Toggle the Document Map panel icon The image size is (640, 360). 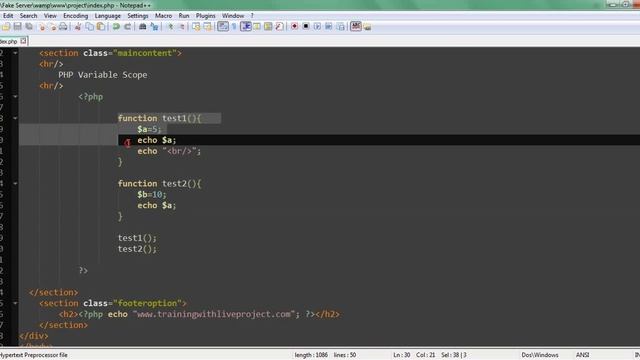pyautogui.click(x=268, y=27)
